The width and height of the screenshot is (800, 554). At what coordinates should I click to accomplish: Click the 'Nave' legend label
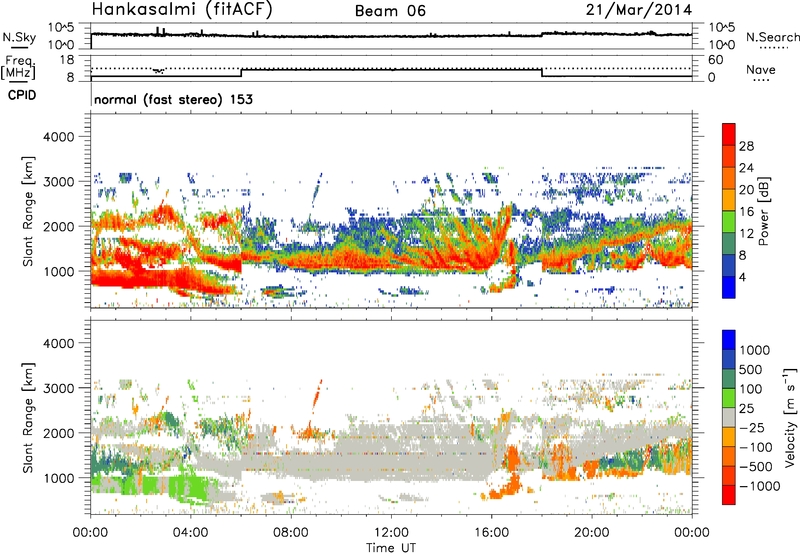click(x=761, y=70)
